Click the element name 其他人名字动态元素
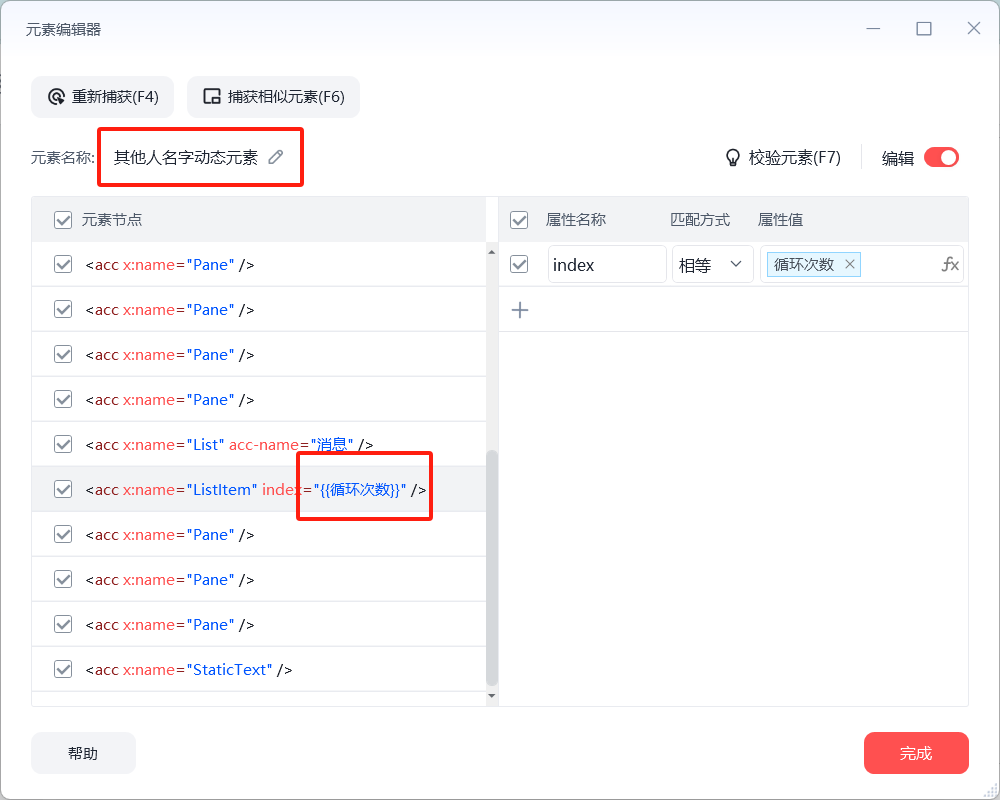This screenshot has width=1000, height=800. (x=186, y=157)
